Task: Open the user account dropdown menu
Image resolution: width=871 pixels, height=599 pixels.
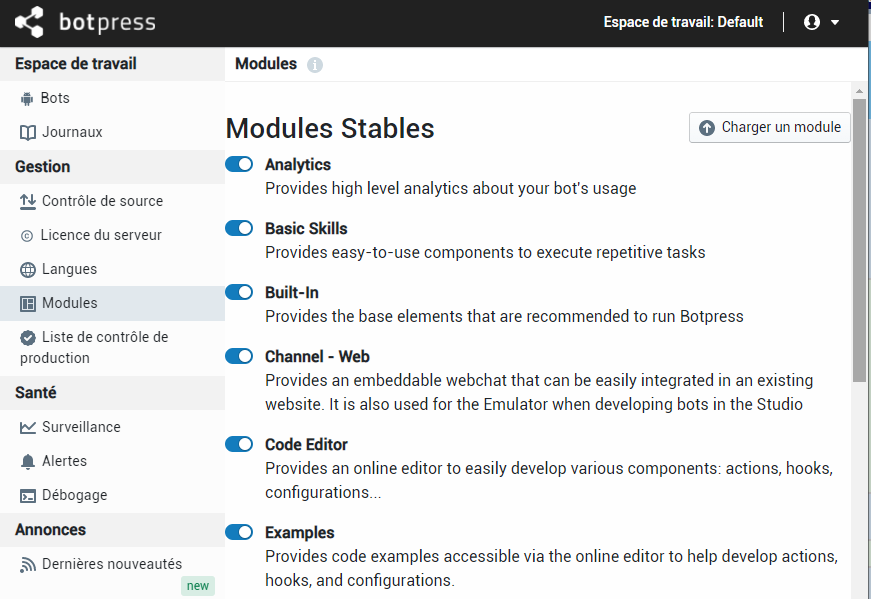Action: pos(821,22)
